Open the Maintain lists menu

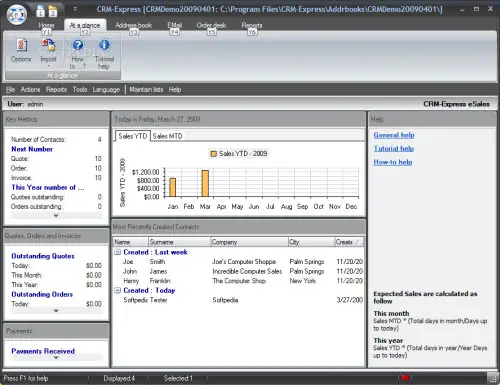pos(146,89)
